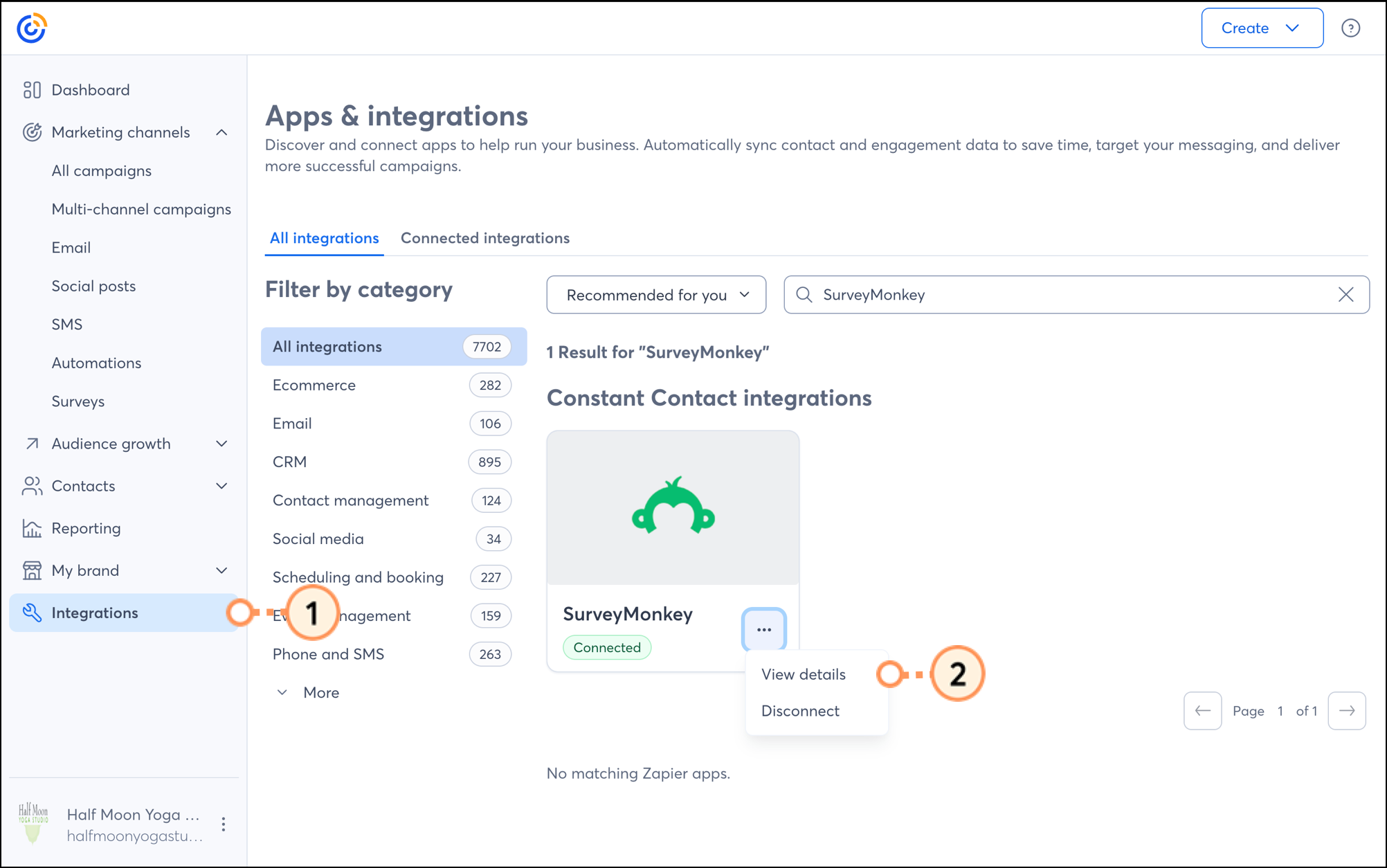Filter by Phone and SMS category
The image size is (1387, 868).
[x=392, y=654]
